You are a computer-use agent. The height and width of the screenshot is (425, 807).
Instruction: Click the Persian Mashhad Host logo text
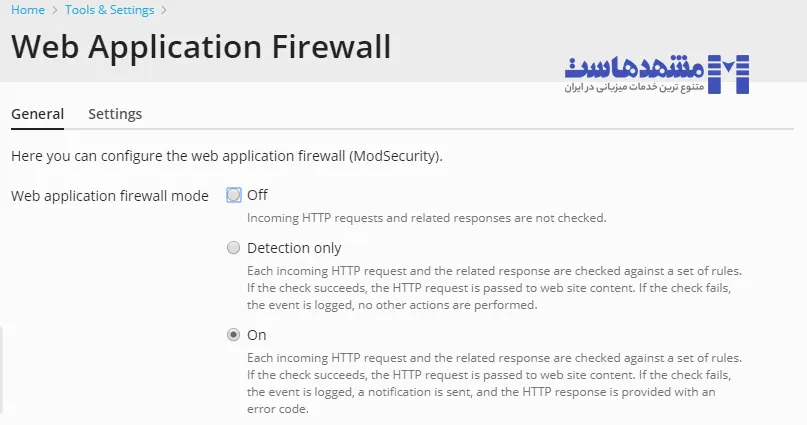(632, 67)
